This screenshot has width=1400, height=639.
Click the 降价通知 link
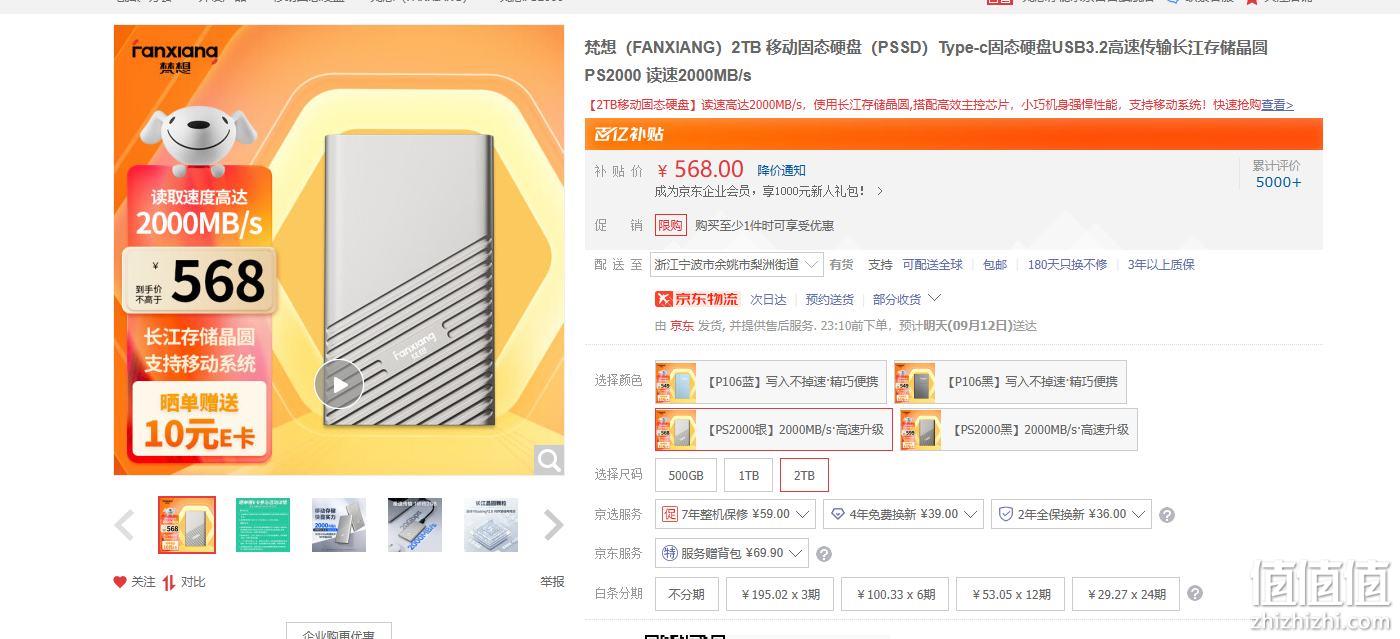click(x=781, y=171)
